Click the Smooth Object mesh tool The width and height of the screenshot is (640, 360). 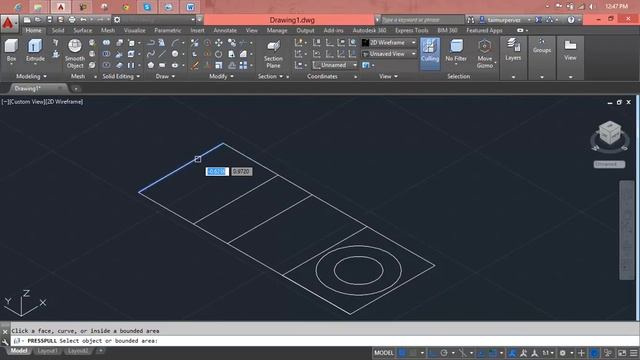pos(75,53)
